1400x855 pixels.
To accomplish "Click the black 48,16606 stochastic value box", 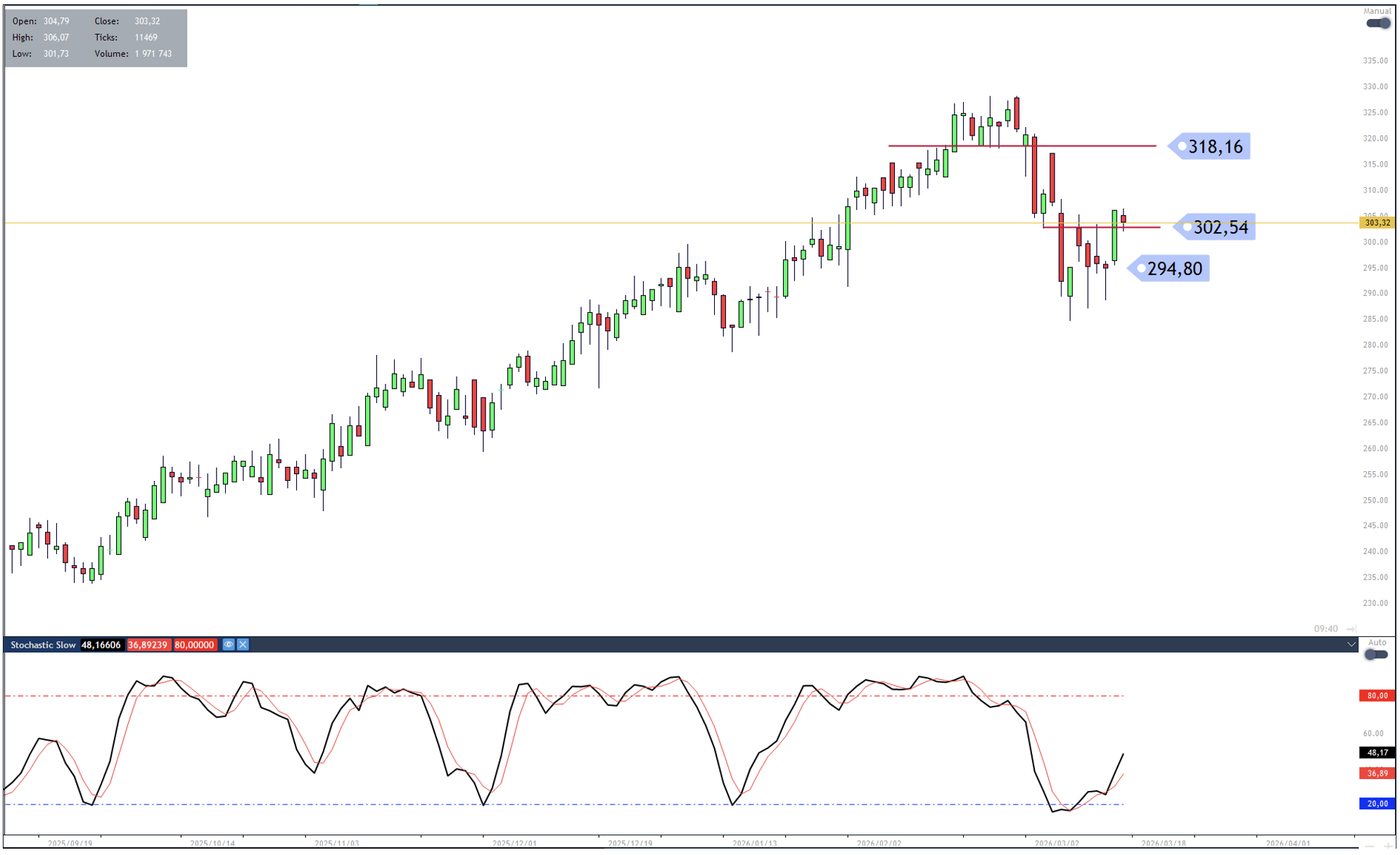I will [101, 645].
